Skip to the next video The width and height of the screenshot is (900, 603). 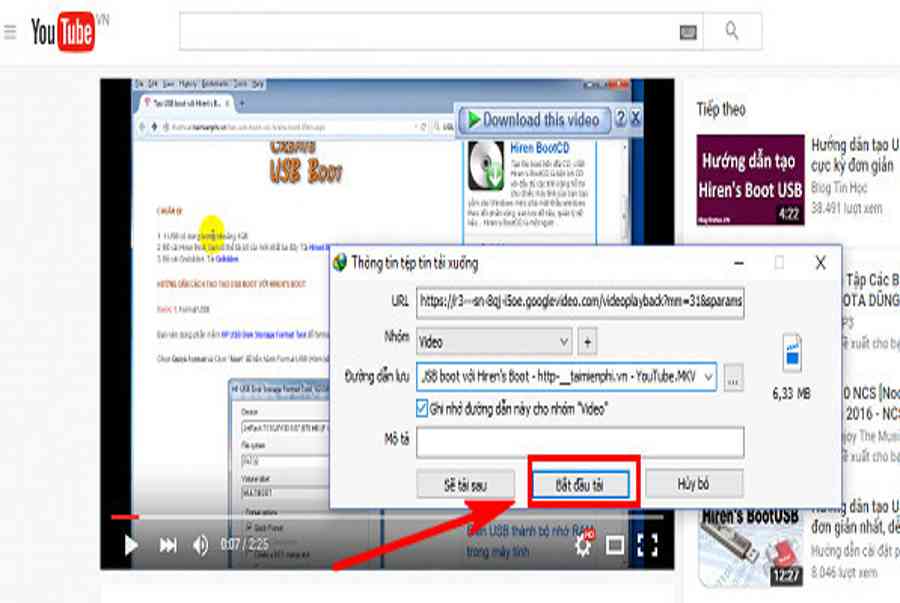(168, 545)
